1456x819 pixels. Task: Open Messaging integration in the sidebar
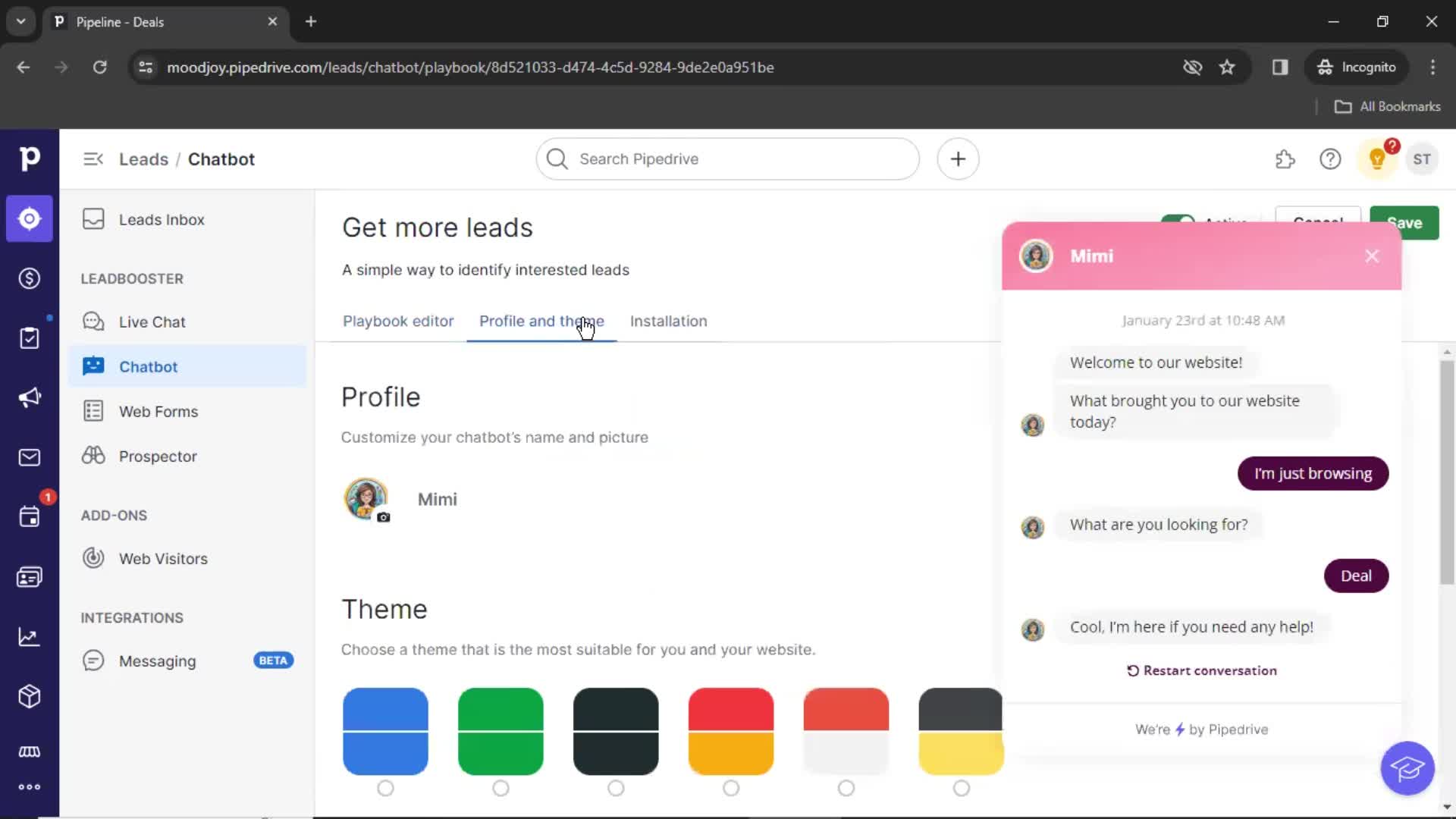187,661
